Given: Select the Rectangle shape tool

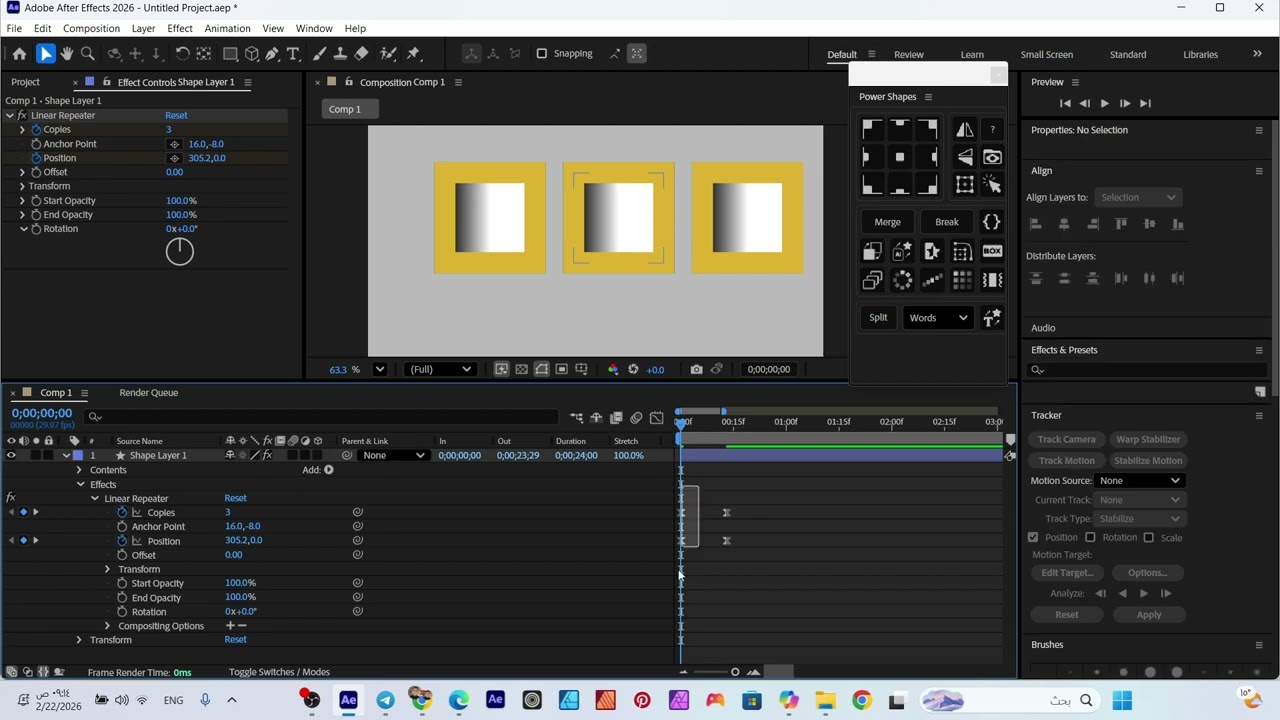Looking at the screenshot, I should (230, 54).
